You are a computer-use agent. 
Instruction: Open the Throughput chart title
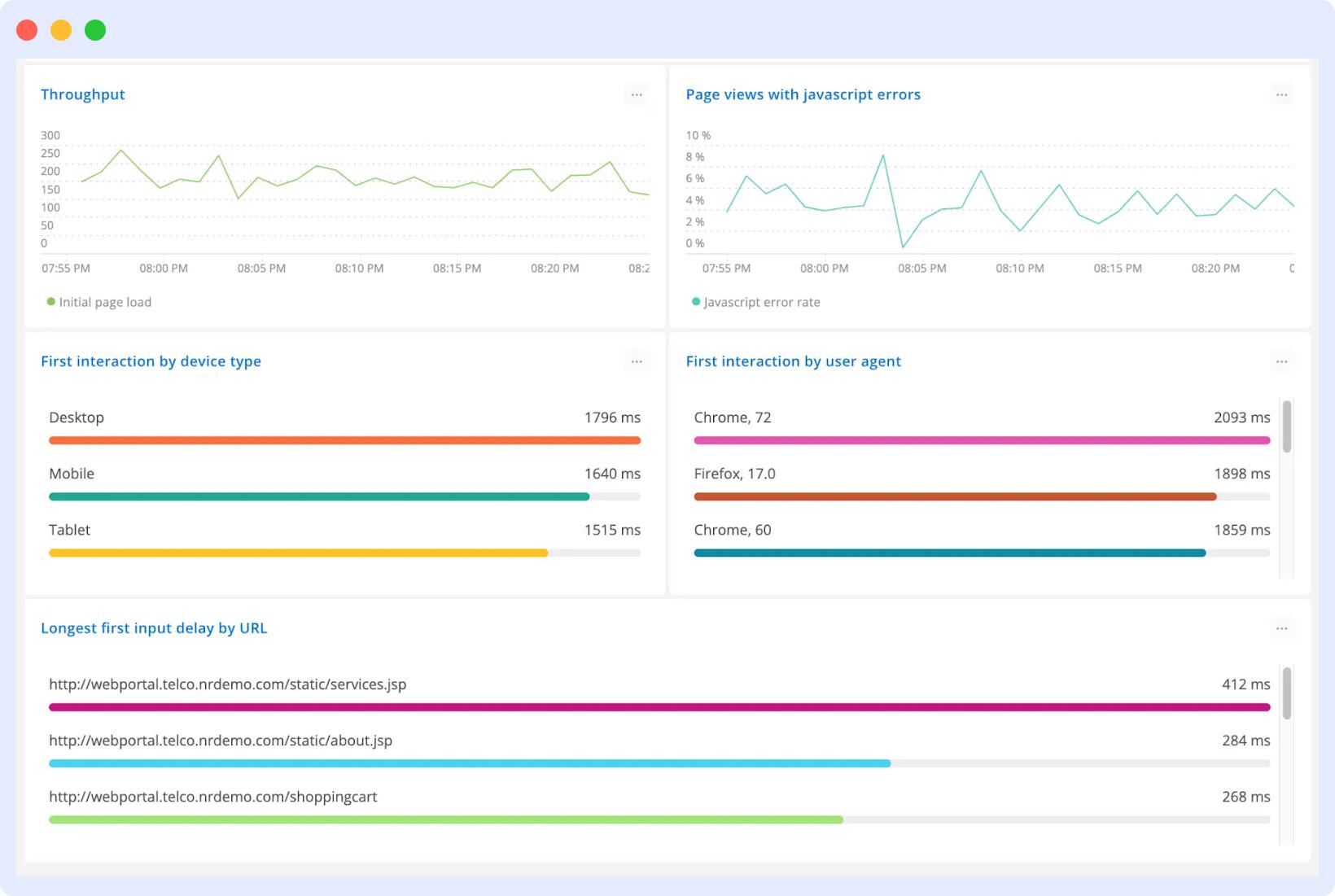(x=82, y=94)
